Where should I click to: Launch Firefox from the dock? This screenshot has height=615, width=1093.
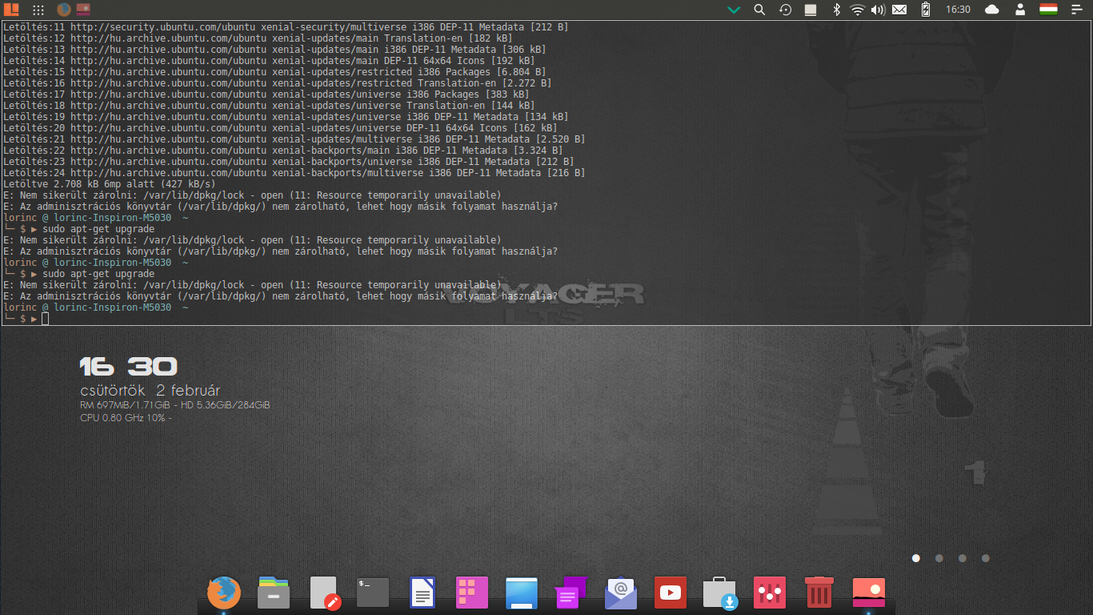[x=224, y=593]
